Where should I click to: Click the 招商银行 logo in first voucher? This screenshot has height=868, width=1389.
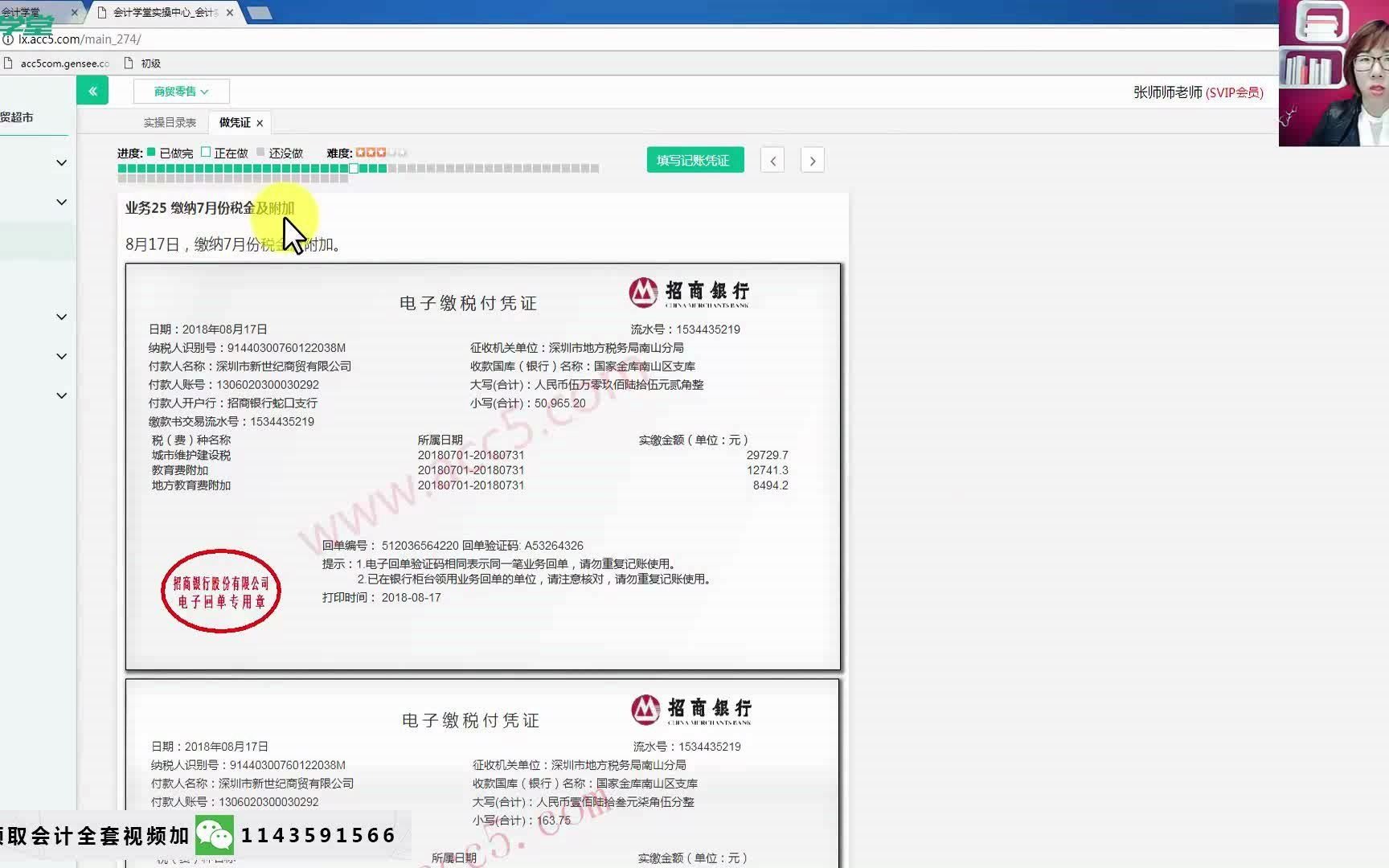click(690, 293)
